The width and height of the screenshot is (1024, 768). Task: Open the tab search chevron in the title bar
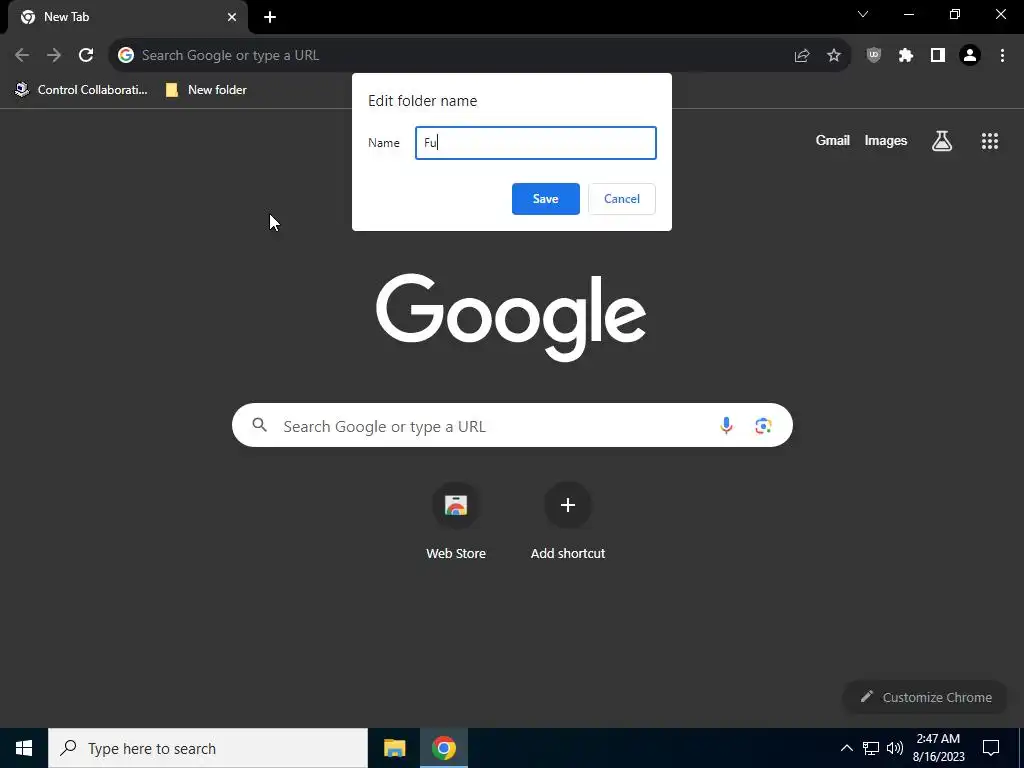863,14
